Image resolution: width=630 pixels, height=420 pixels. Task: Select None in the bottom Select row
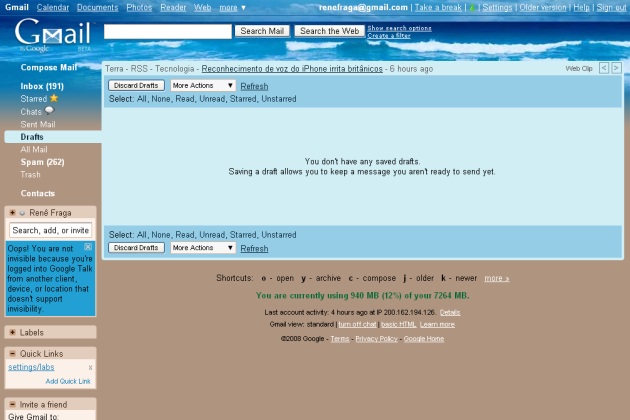point(161,234)
